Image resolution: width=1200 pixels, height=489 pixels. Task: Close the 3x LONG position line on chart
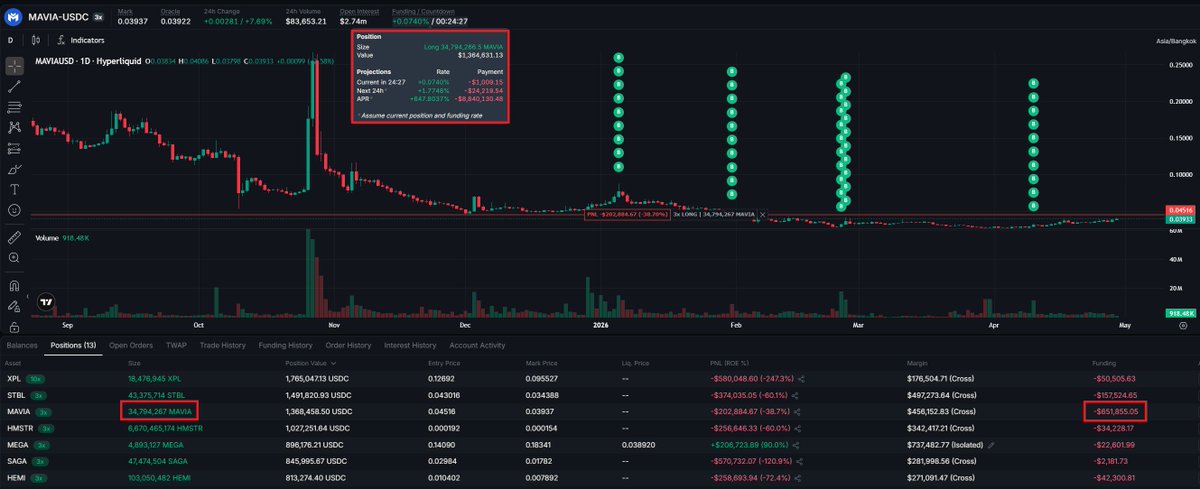[763, 215]
